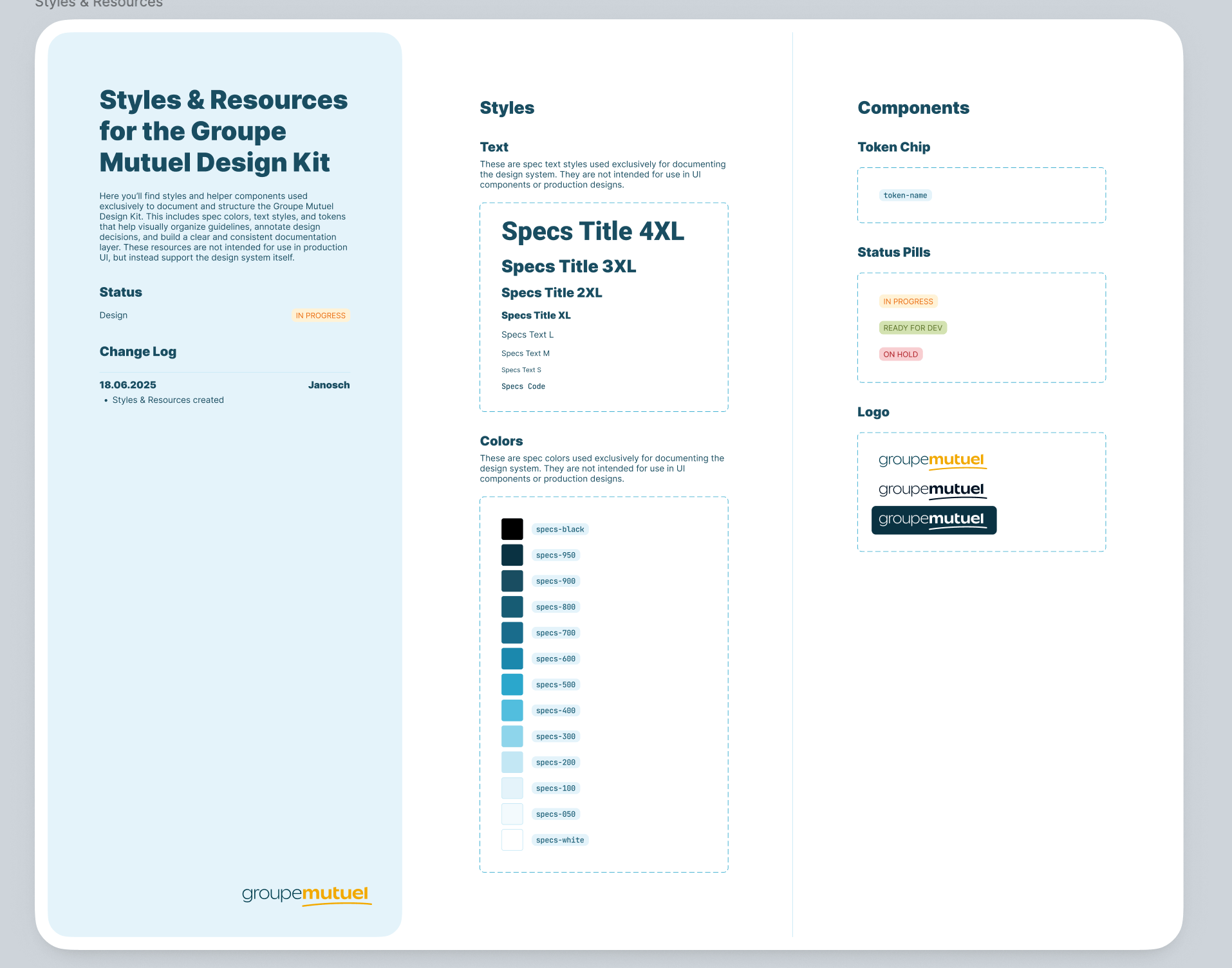Select the specs-700 color square
1232x968 pixels.
point(512,633)
